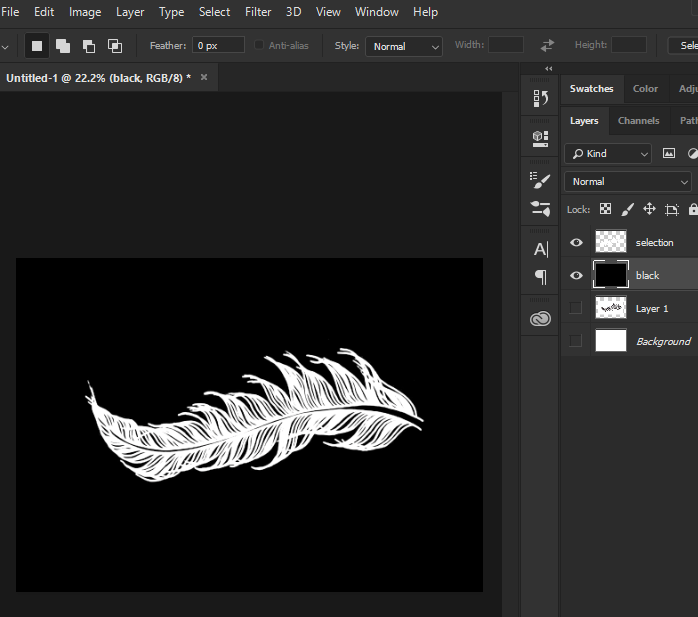This screenshot has width=698, height=617.
Task: Select the Add to selection mode icon
Action: click(63, 46)
